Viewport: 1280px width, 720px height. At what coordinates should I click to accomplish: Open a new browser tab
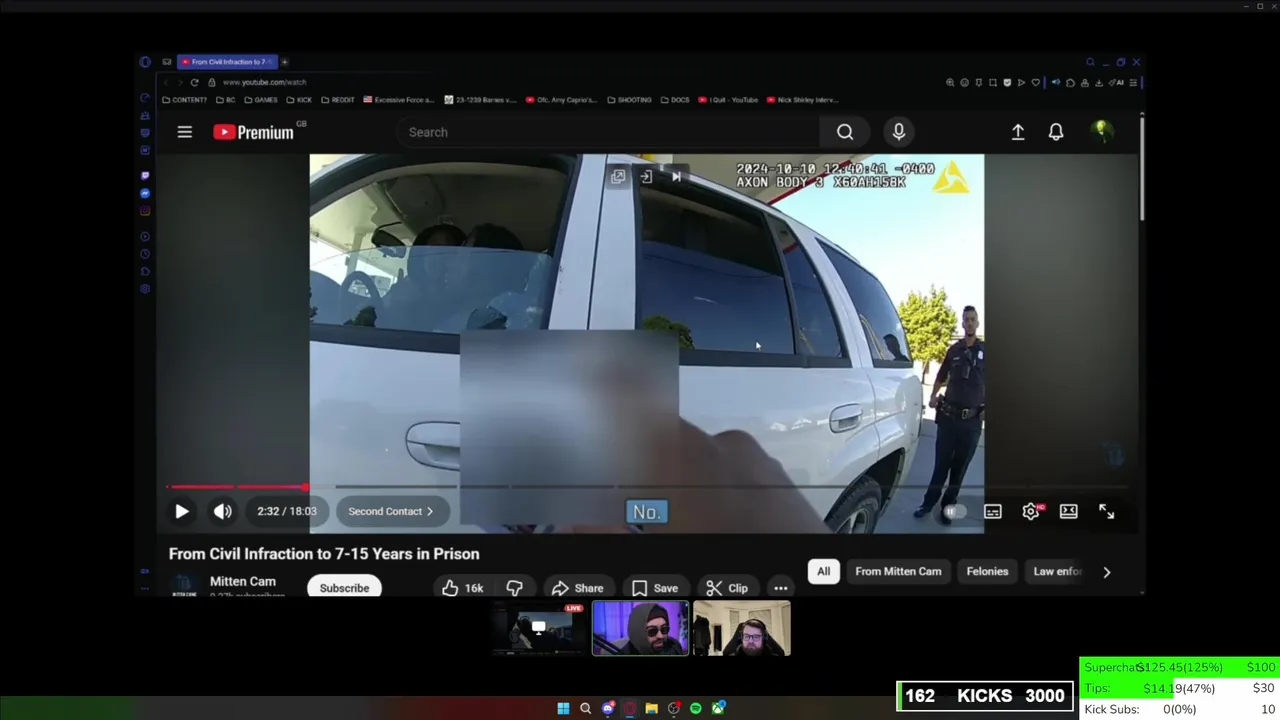pyautogui.click(x=284, y=62)
